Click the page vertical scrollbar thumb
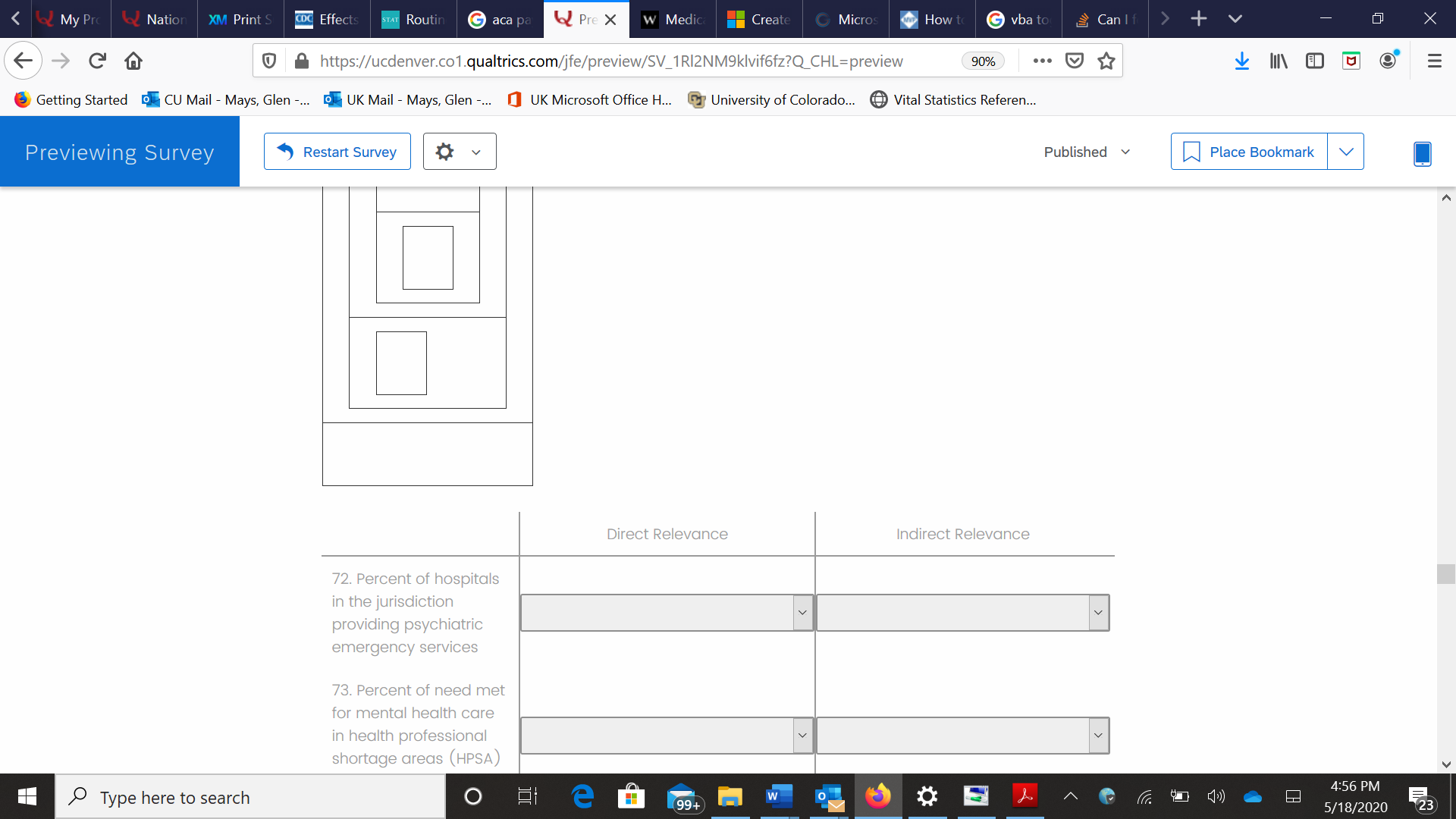 point(1445,574)
